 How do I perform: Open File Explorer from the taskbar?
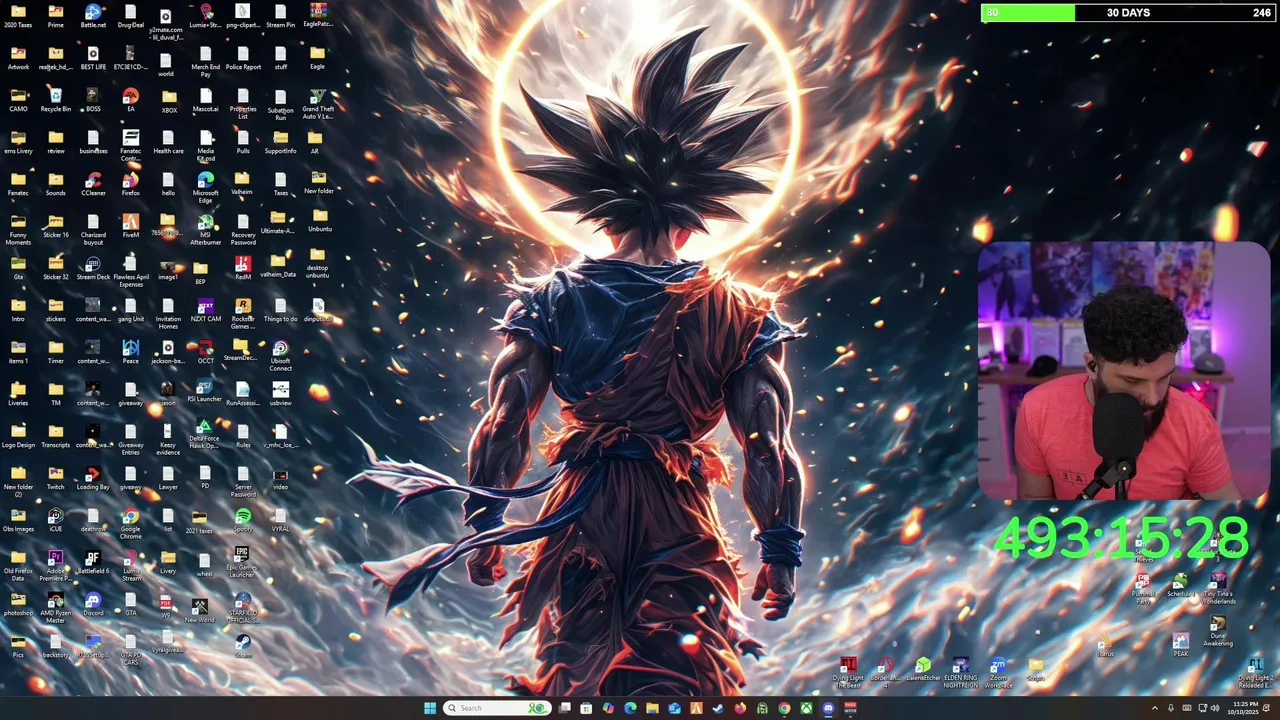[x=652, y=708]
